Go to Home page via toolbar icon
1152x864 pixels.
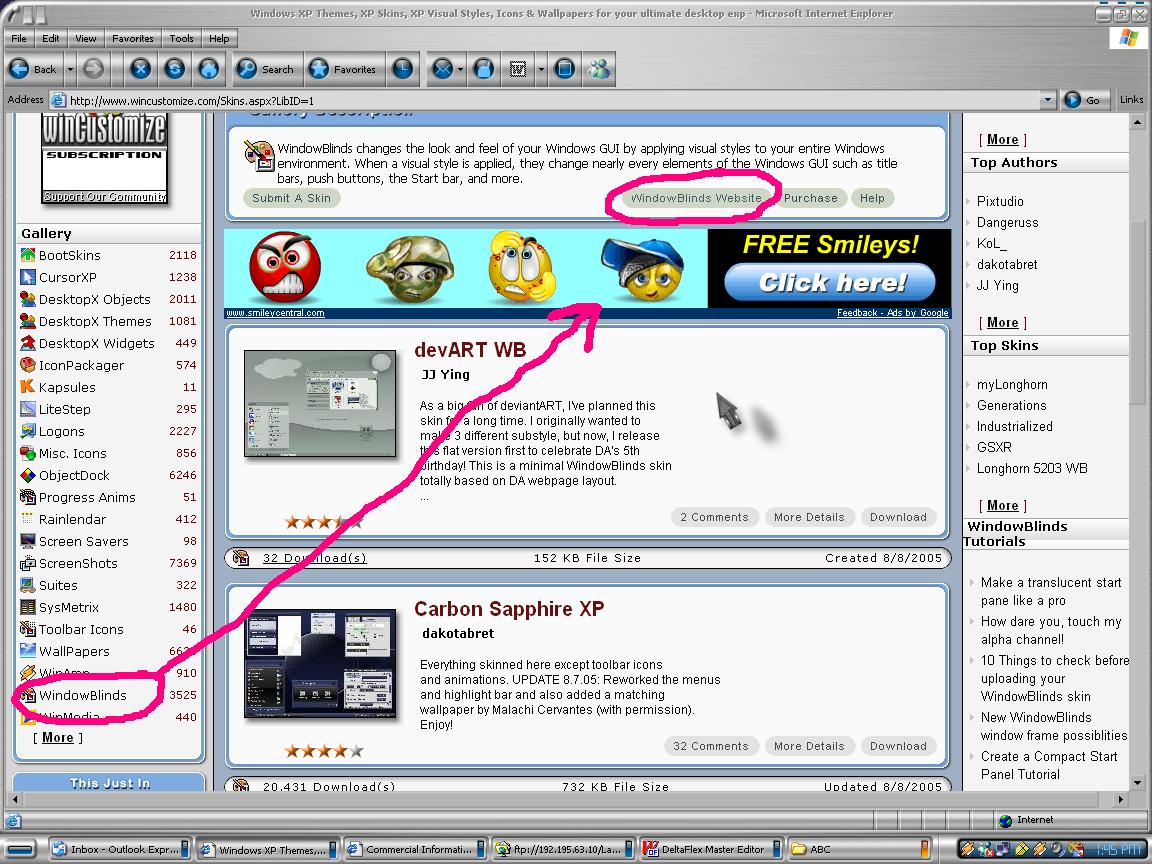(208, 69)
